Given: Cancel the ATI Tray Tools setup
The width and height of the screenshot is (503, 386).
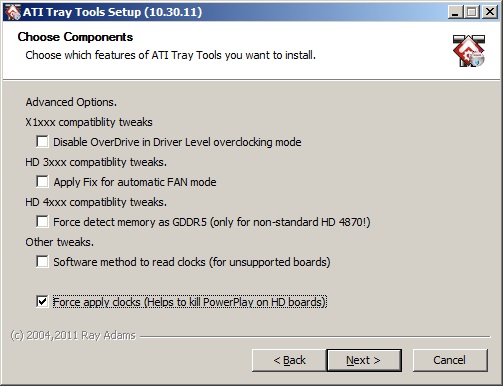Looking at the screenshot, I should click(x=450, y=360).
